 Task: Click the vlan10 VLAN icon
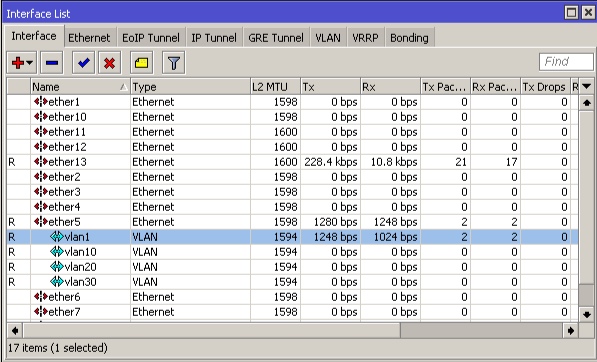click(57, 252)
